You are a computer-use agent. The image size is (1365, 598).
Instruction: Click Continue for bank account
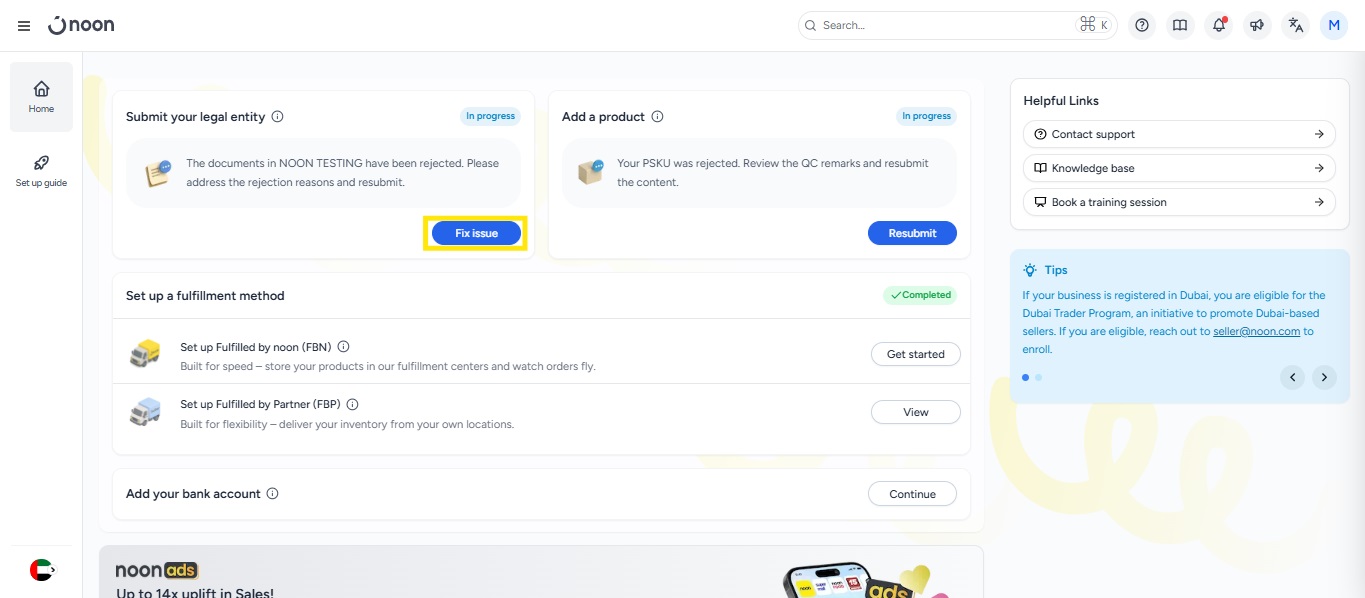[x=912, y=494]
